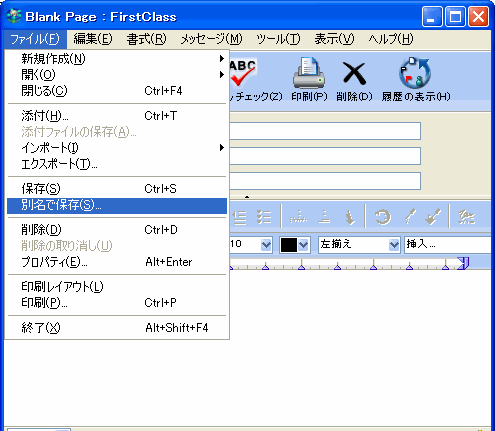Click the undo arrow icon in formatting bar

point(382,217)
